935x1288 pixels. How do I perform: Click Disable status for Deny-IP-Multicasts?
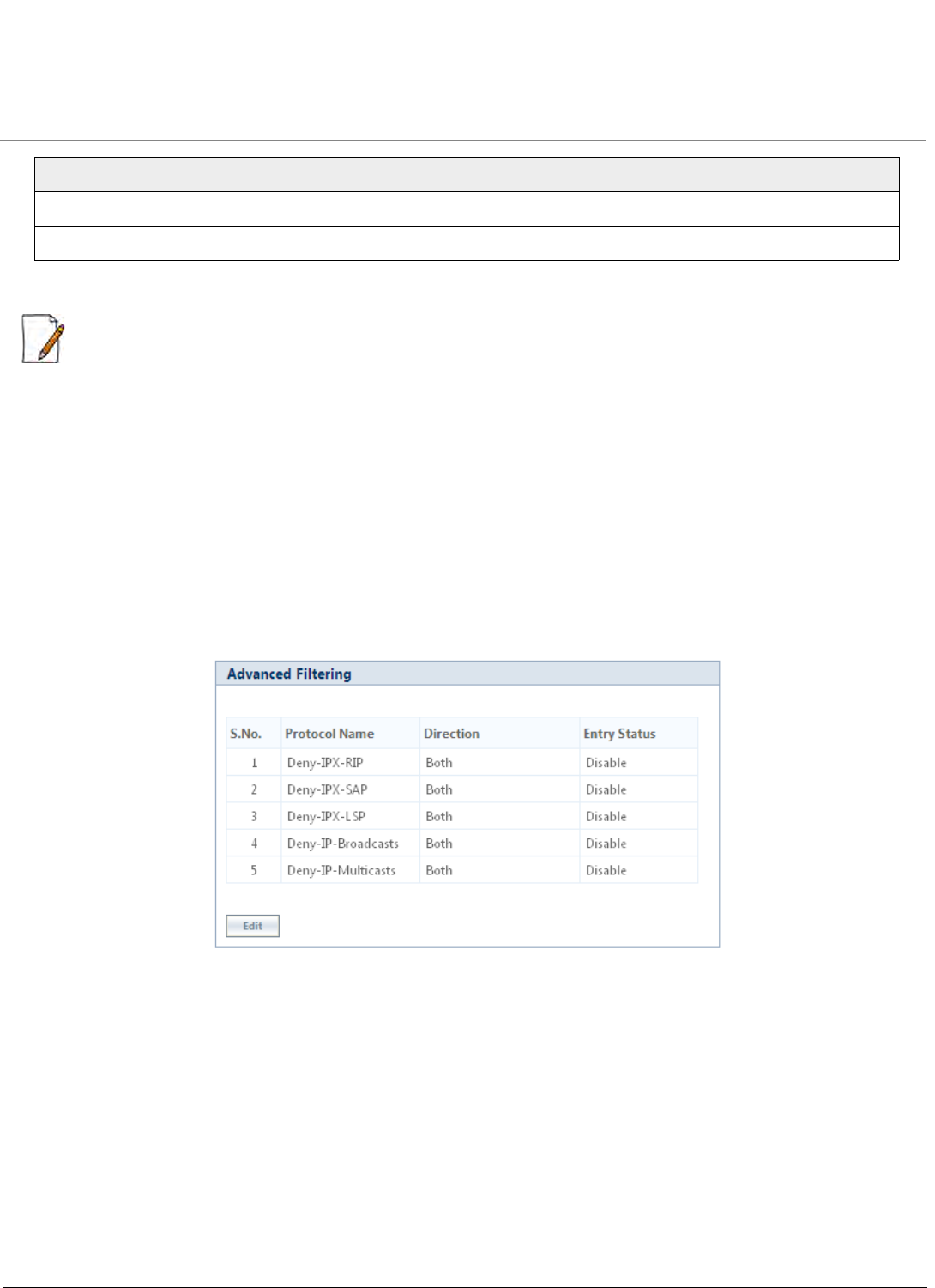click(606, 870)
